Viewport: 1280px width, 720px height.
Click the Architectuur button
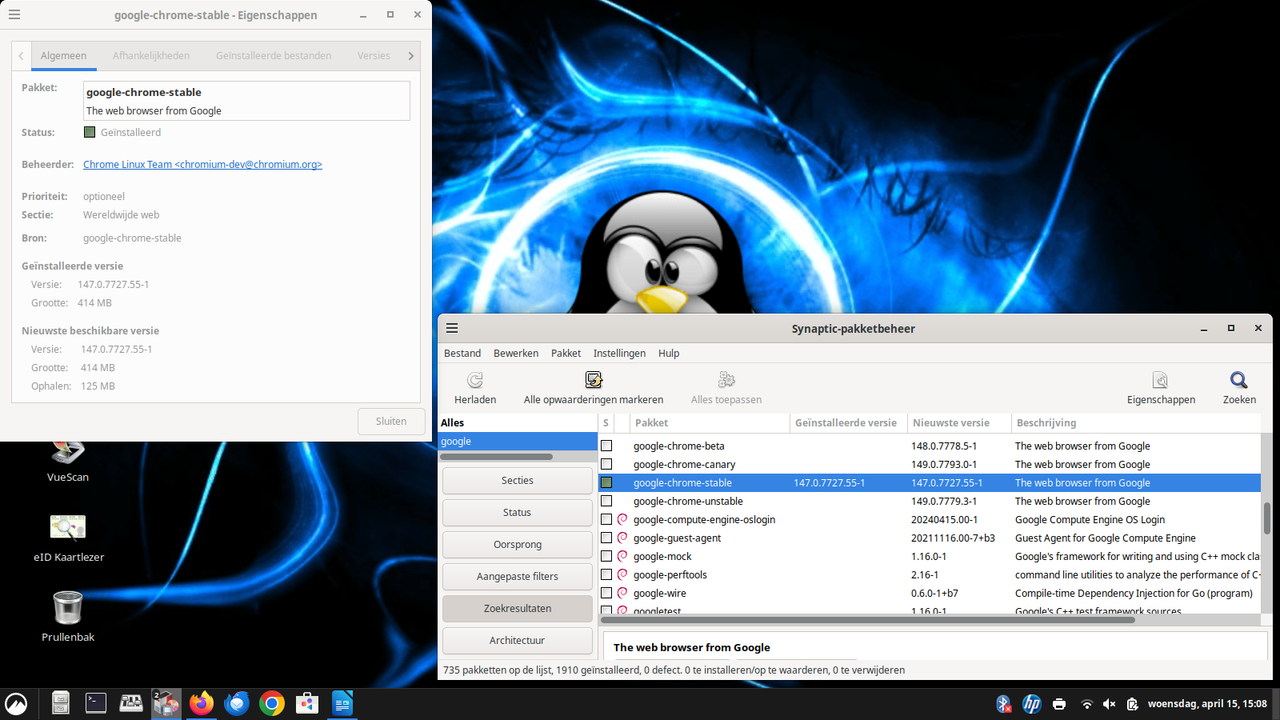[x=517, y=641]
